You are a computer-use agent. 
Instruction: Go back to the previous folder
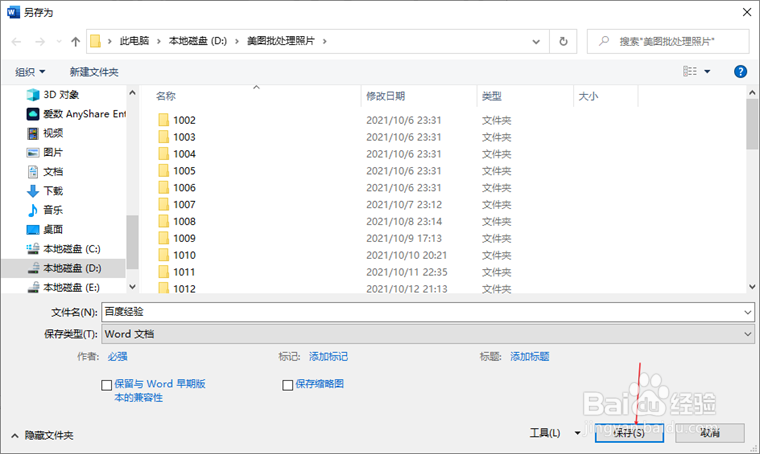[16, 42]
